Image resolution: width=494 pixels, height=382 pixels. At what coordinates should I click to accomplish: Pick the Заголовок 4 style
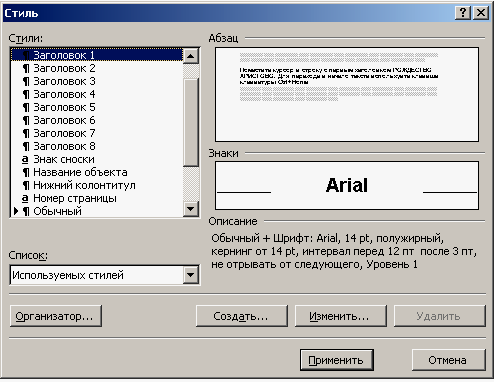[x=97, y=94]
